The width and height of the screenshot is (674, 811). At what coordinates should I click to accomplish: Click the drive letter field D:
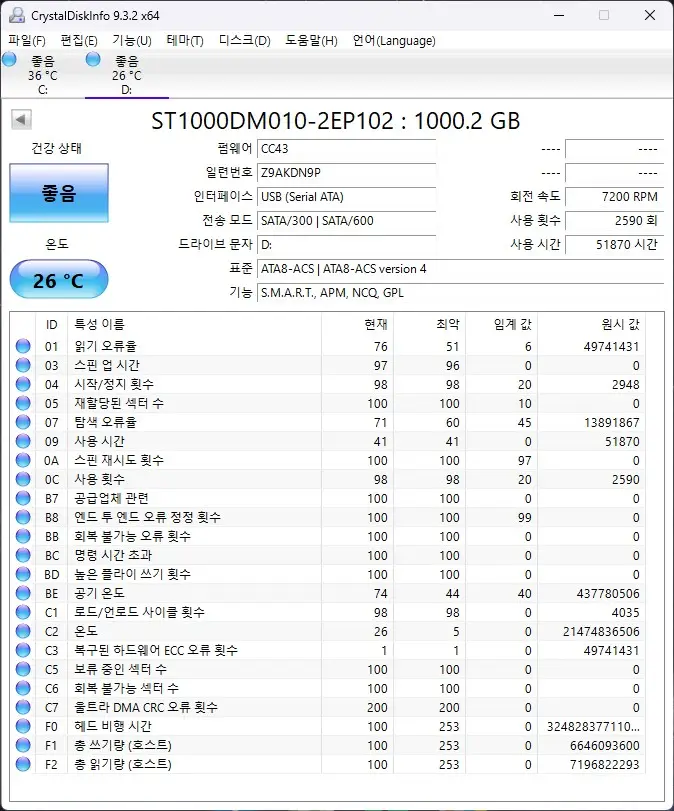click(347, 245)
